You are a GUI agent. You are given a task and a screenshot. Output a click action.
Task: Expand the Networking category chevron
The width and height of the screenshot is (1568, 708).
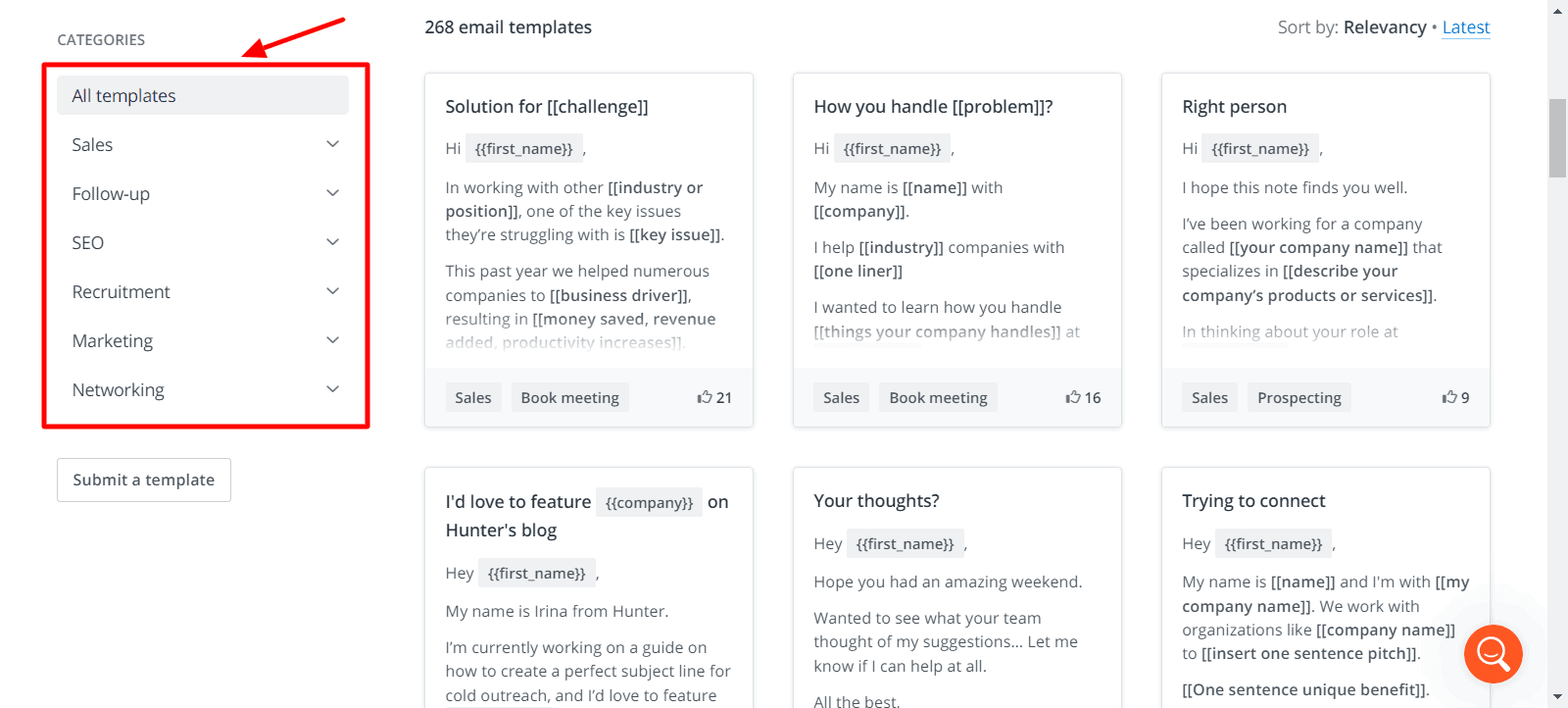[x=333, y=389]
